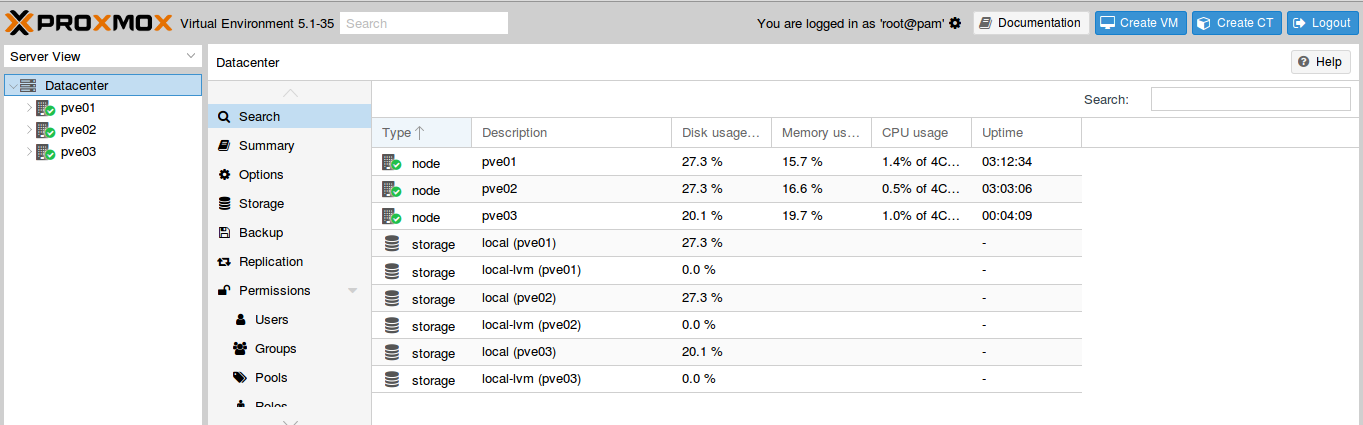Click the Help button
This screenshot has width=1363, height=425.
tap(1320, 62)
